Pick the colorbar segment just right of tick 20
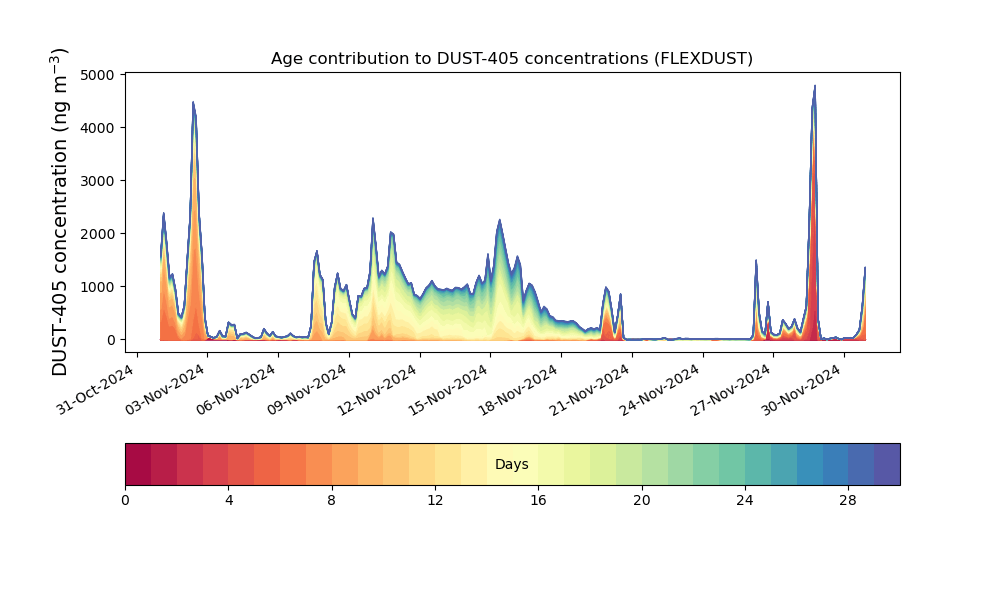The height and width of the screenshot is (600, 1000). coord(655,464)
